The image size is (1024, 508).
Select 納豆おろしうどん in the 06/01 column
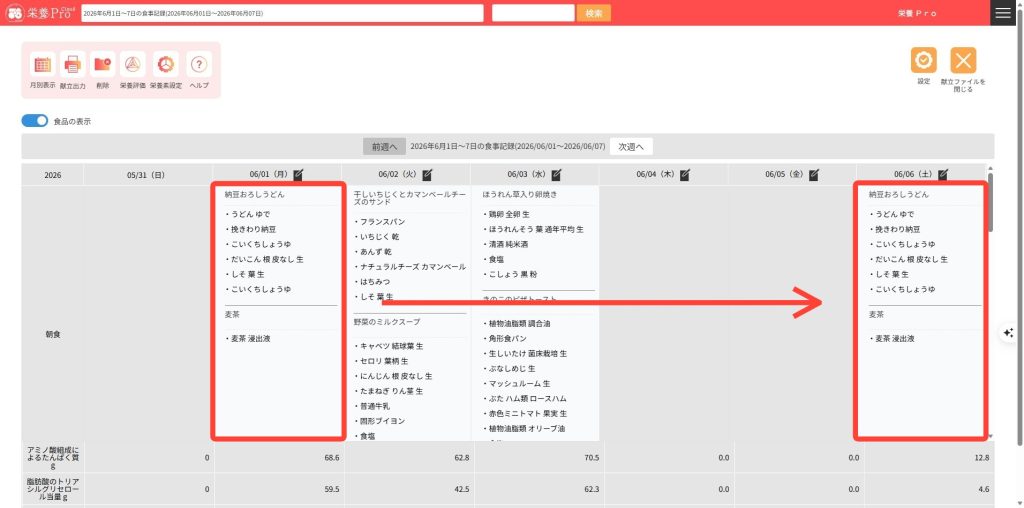255,195
